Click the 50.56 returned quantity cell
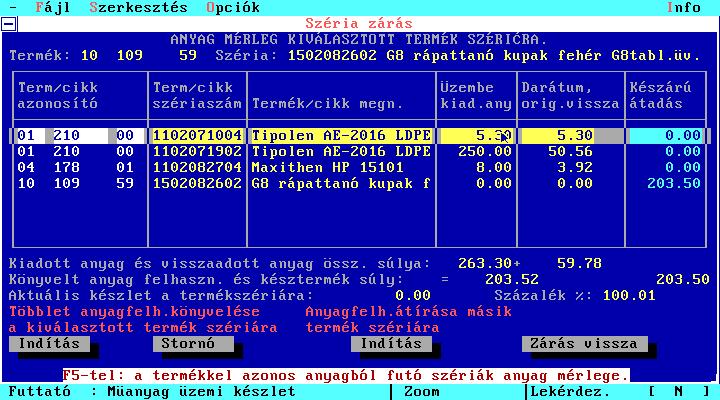This screenshot has width=720, height=400. tap(570, 152)
